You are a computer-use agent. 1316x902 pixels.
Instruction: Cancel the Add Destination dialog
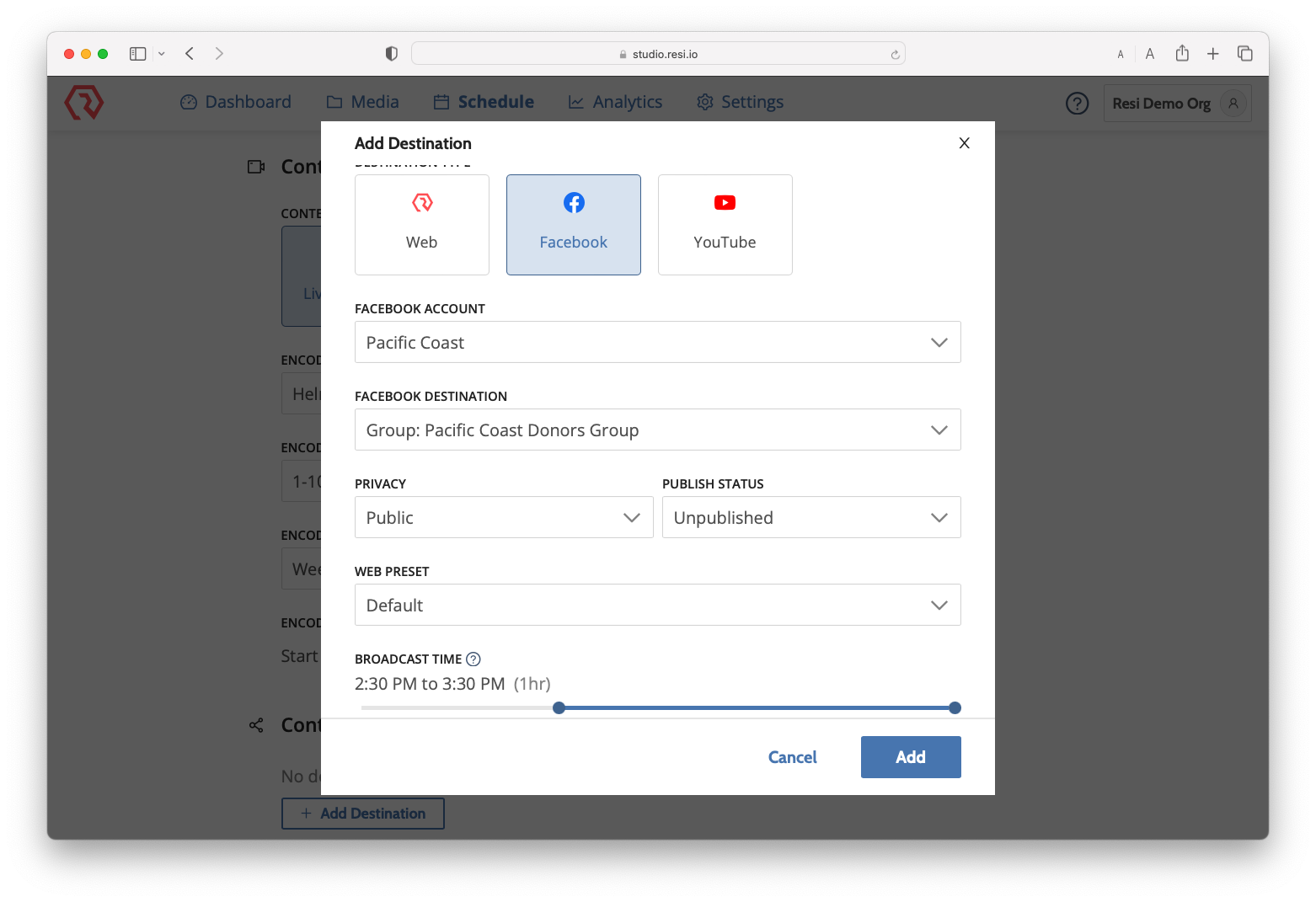tap(792, 757)
